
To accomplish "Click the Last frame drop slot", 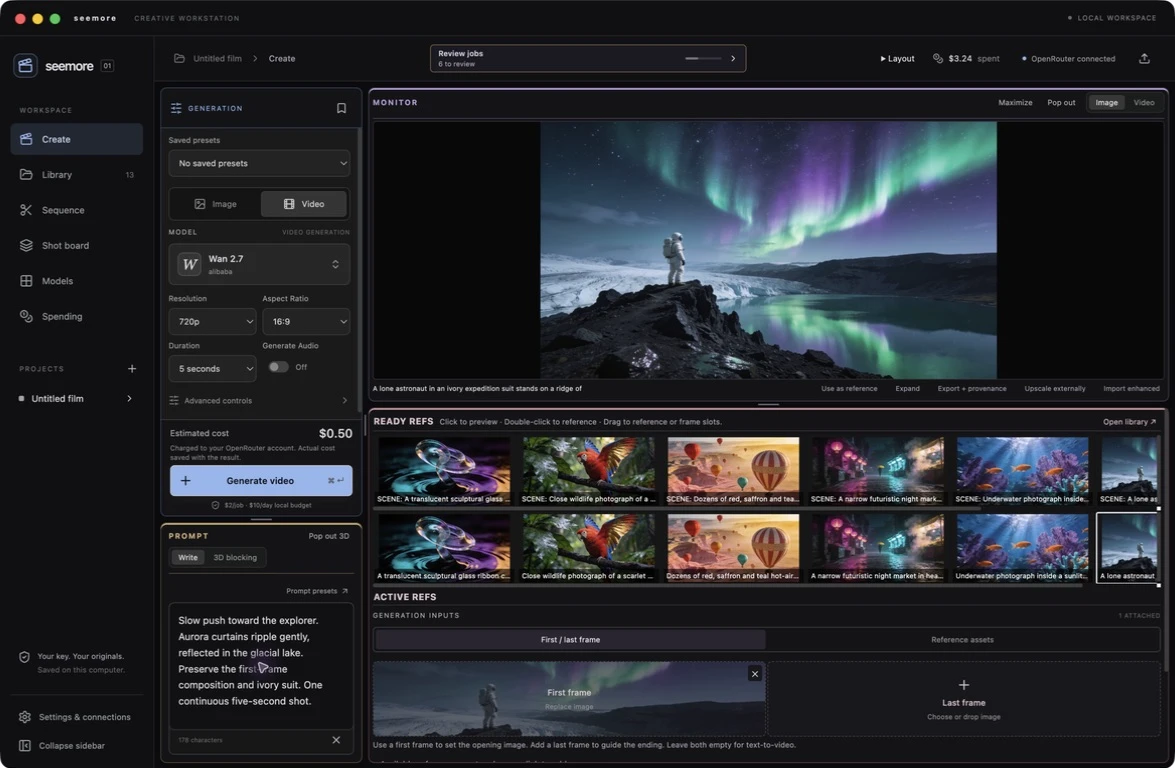I will 964,699.
